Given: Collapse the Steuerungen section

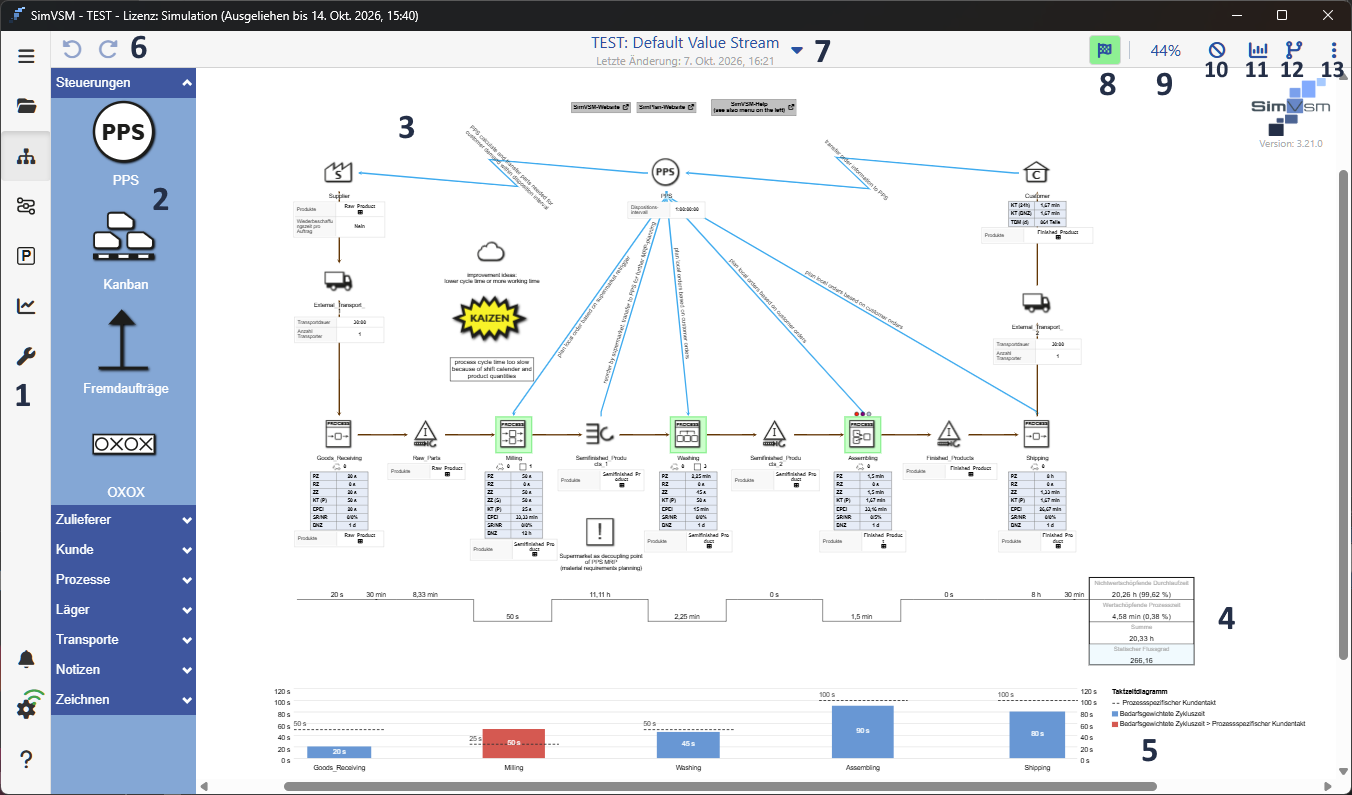Looking at the screenshot, I should (x=124, y=83).
